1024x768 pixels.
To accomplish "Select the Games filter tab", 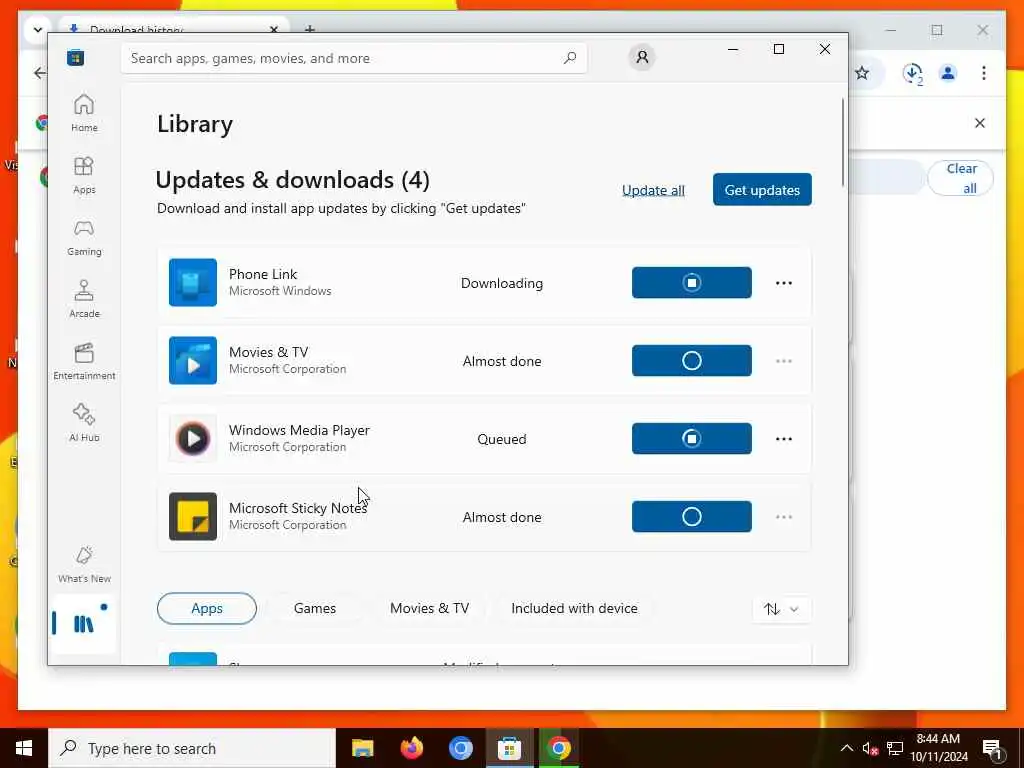I will coord(315,608).
